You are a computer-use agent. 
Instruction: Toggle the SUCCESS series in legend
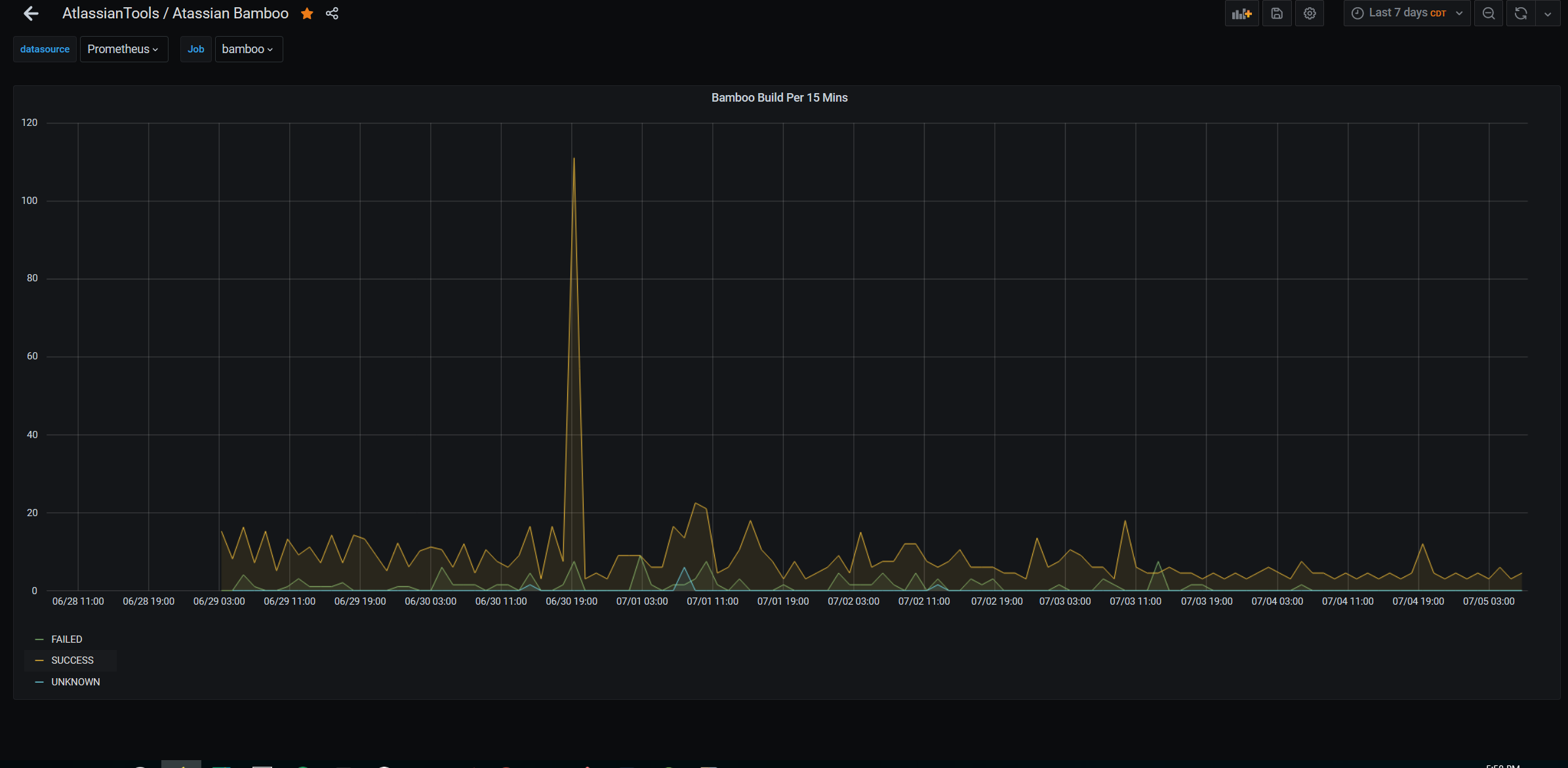[x=72, y=660]
